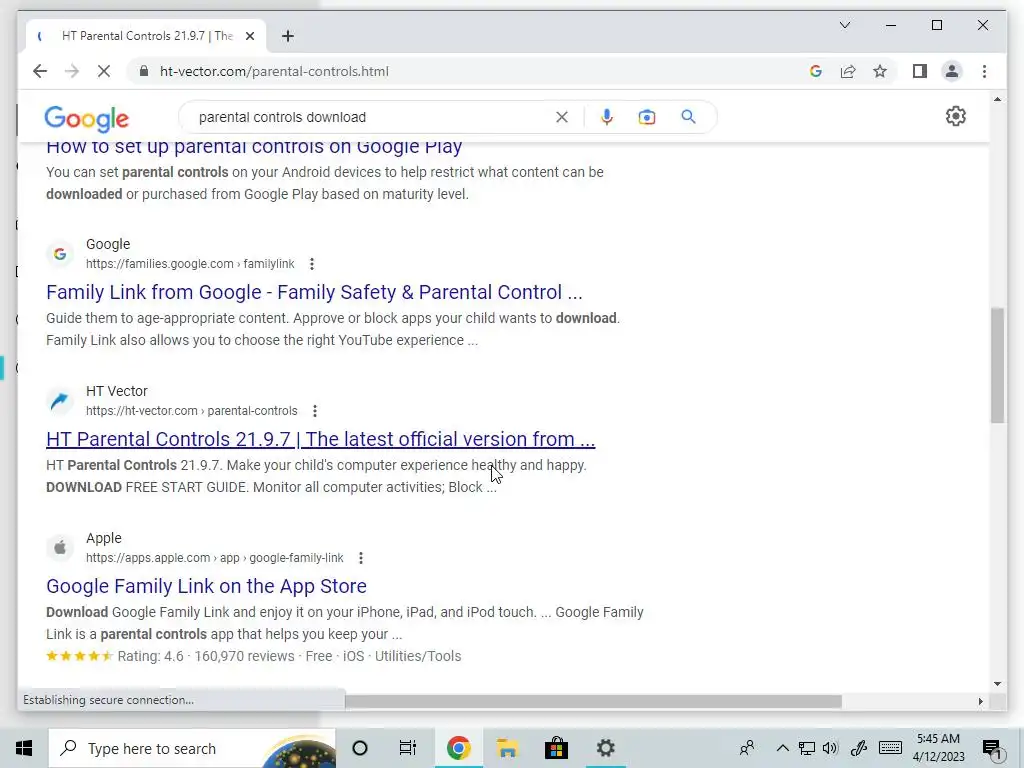
Task: Click the forward navigation arrow
Action: pyautogui.click(x=72, y=71)
